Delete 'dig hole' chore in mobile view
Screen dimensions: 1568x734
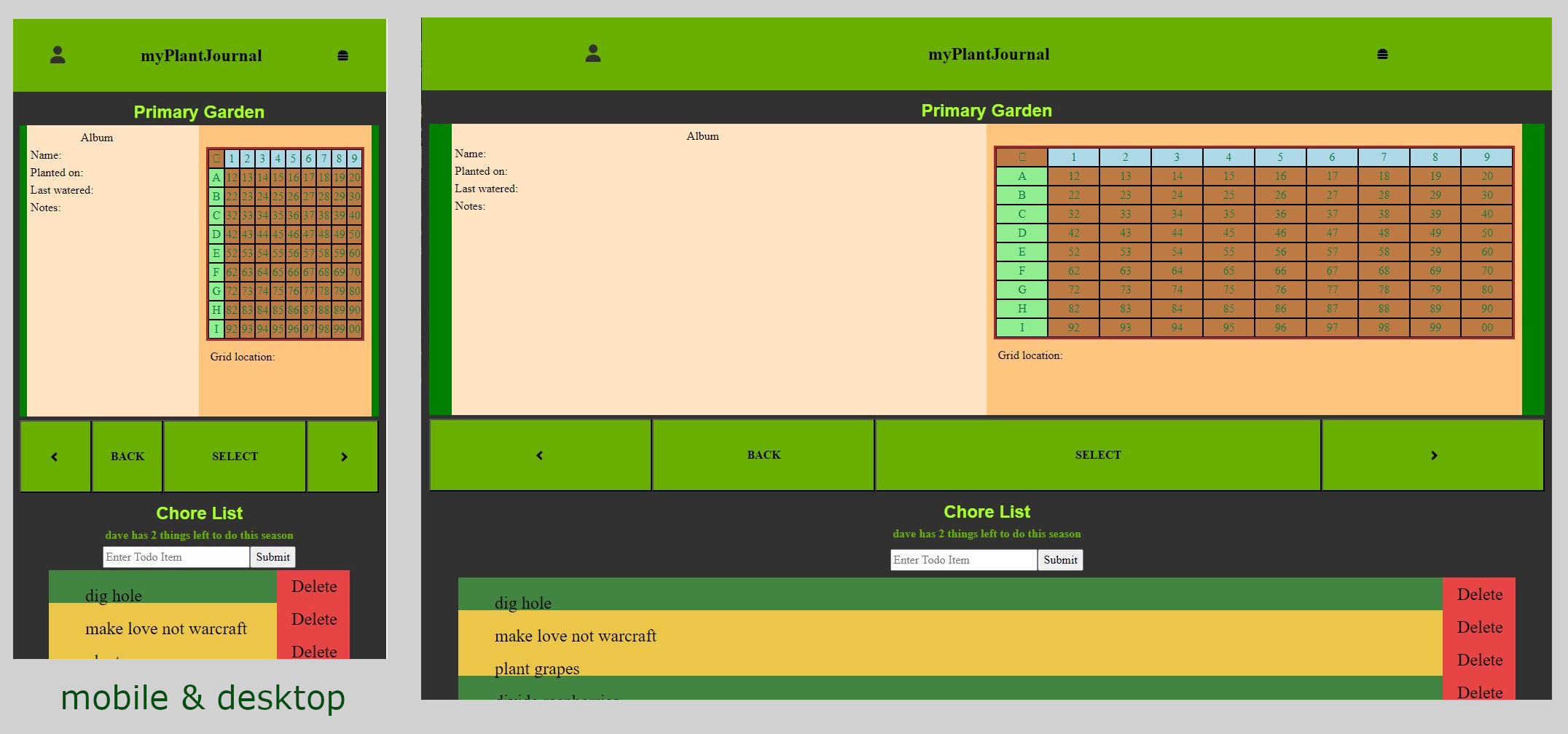pyautogui.click(x=314, y=587)
